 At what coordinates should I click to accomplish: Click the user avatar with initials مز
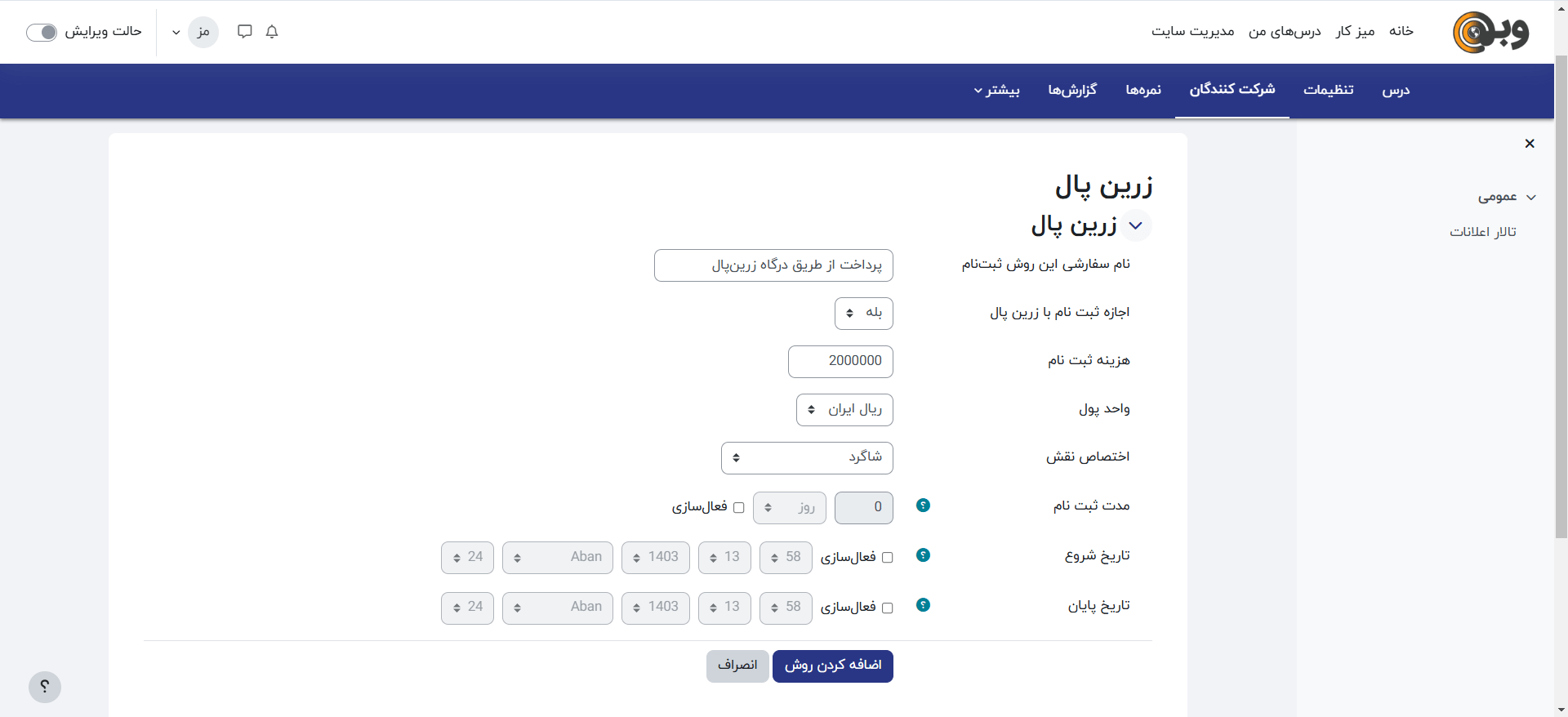coord(203,32)
